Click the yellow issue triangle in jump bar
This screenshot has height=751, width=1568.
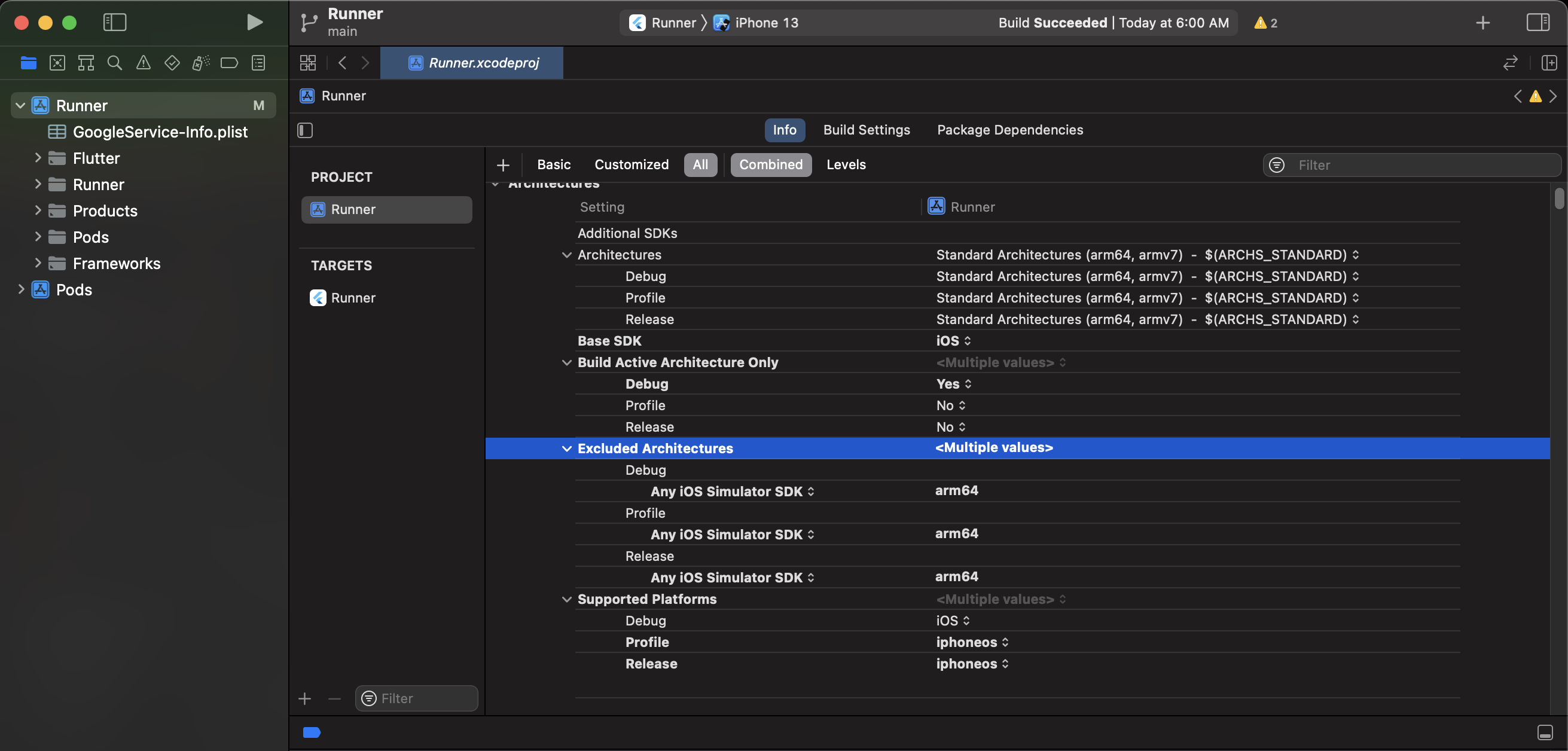1536,96
